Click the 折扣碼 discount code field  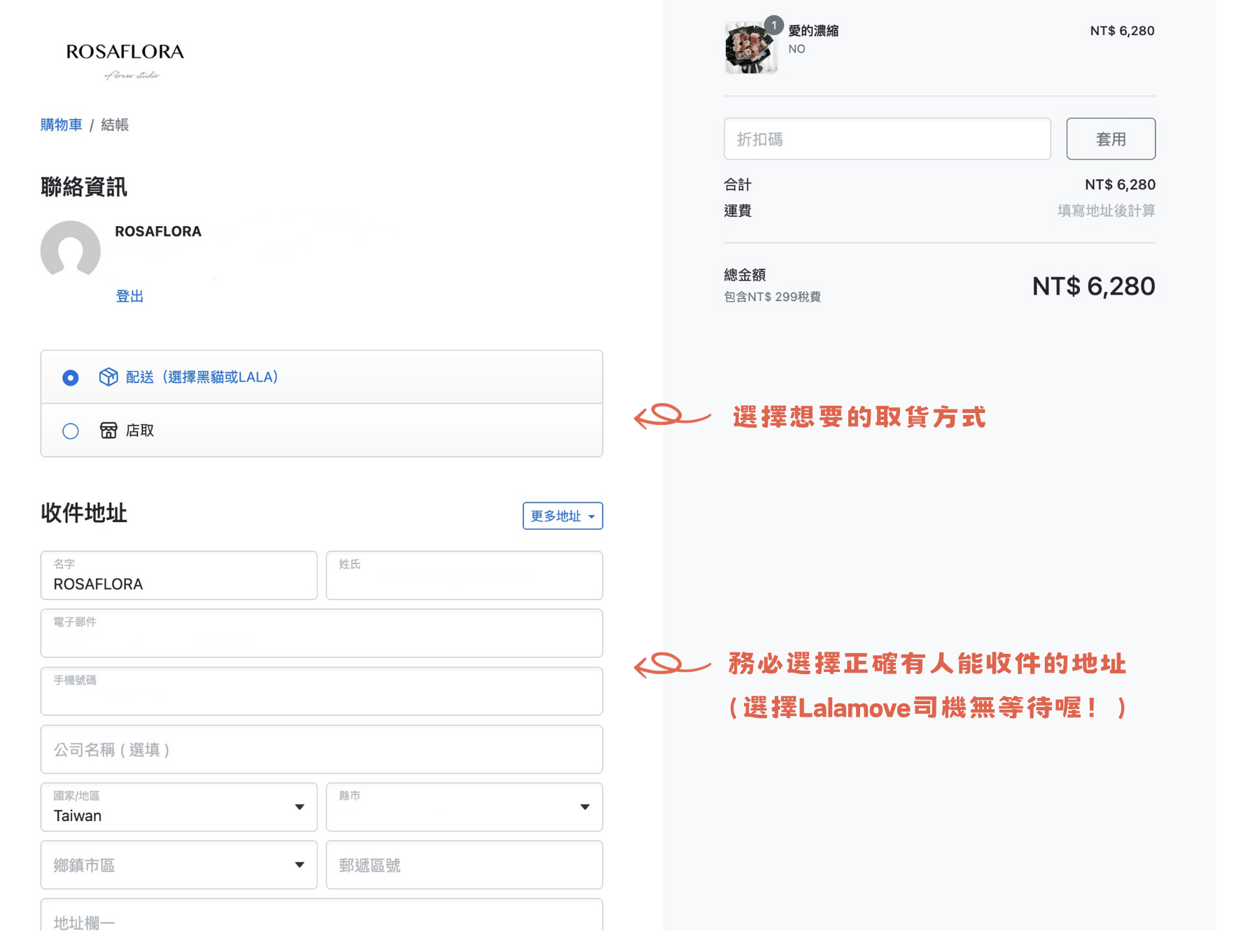(x=887, y=139)
